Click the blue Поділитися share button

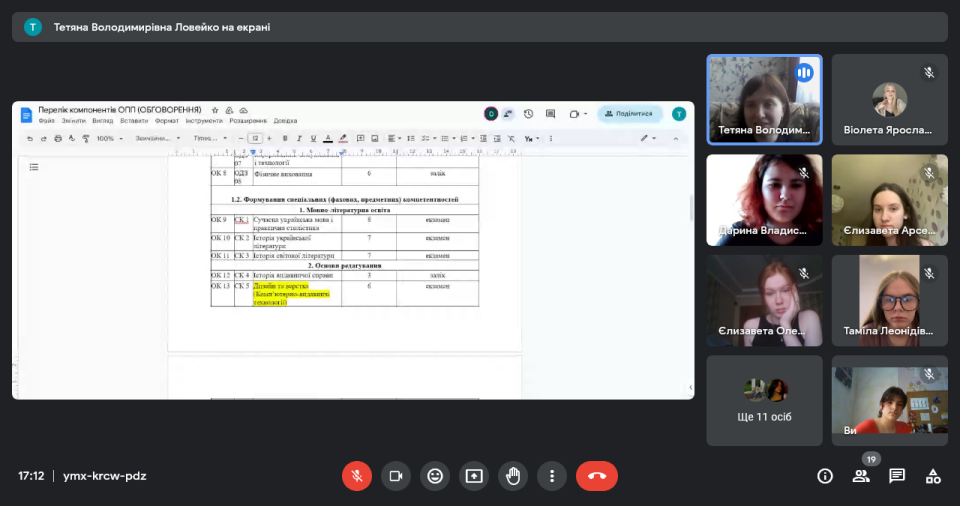coord(629,114)
